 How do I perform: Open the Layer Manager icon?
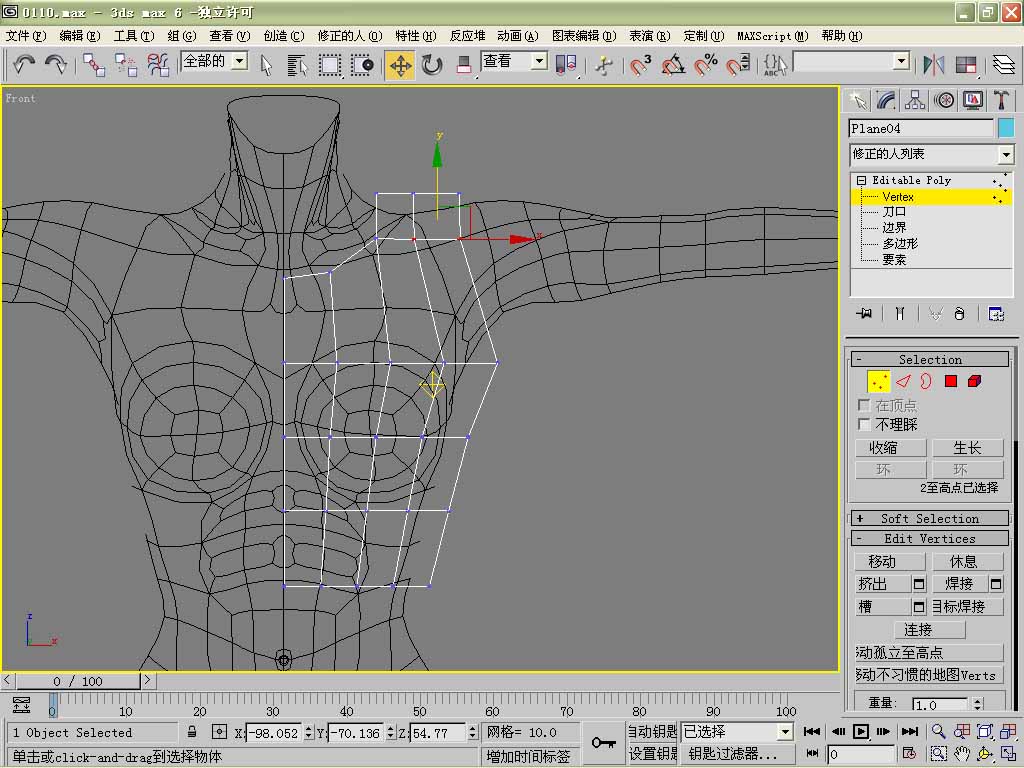1003,65
